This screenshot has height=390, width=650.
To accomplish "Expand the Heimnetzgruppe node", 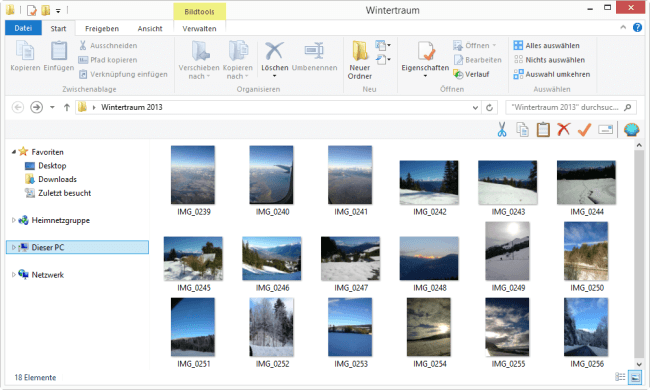I will click(14, 220).
